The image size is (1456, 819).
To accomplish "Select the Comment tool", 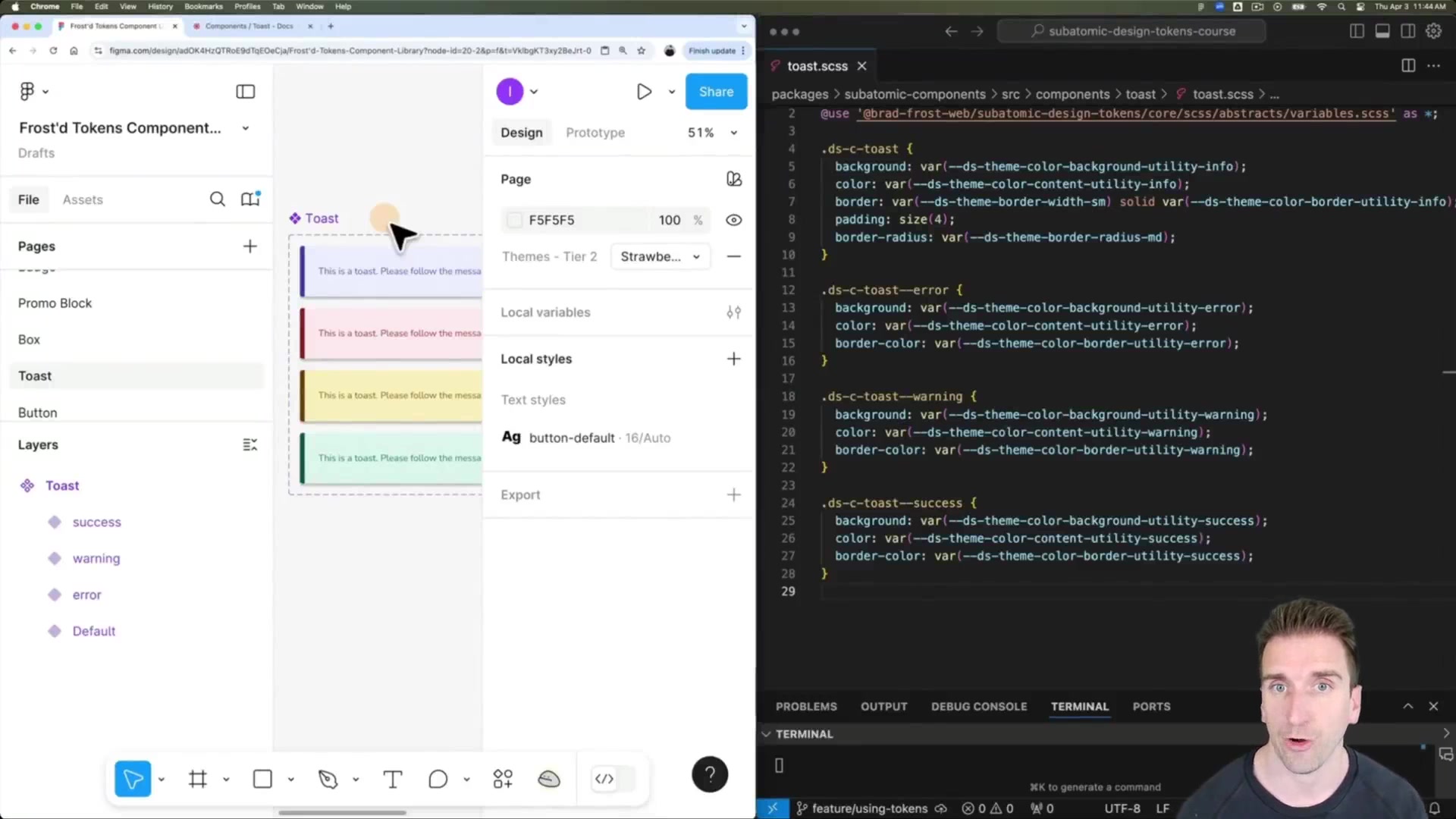I will [x=438, y=779].
